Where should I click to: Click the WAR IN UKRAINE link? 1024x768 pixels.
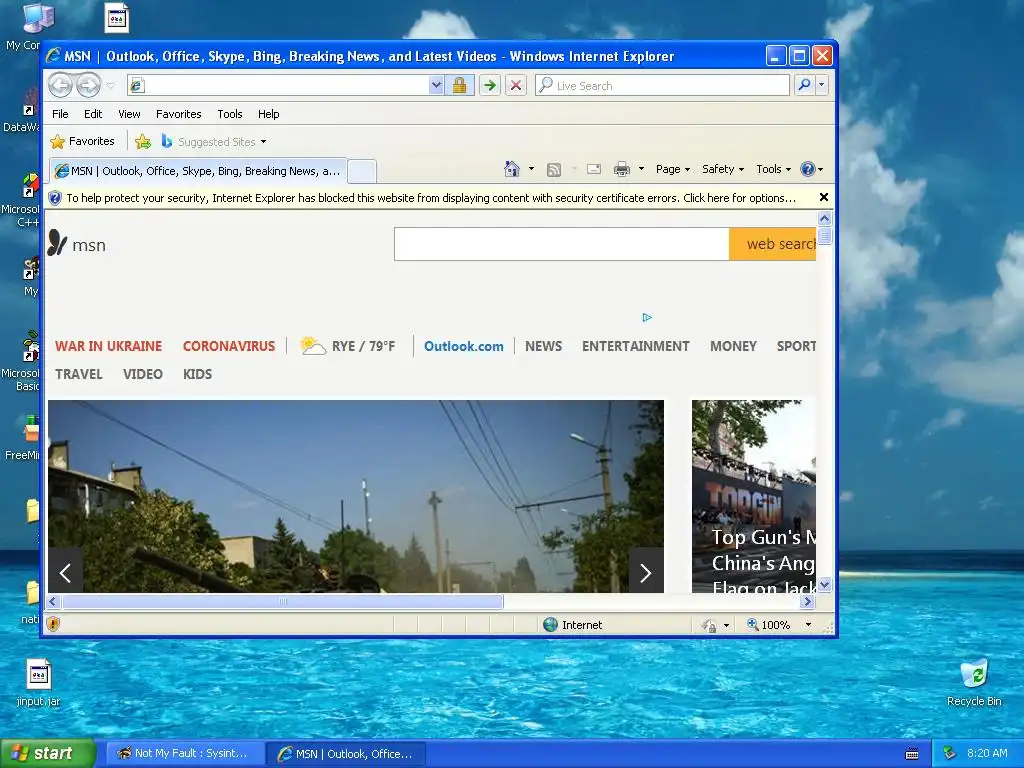pyautogui.click(x=108, y=346)
